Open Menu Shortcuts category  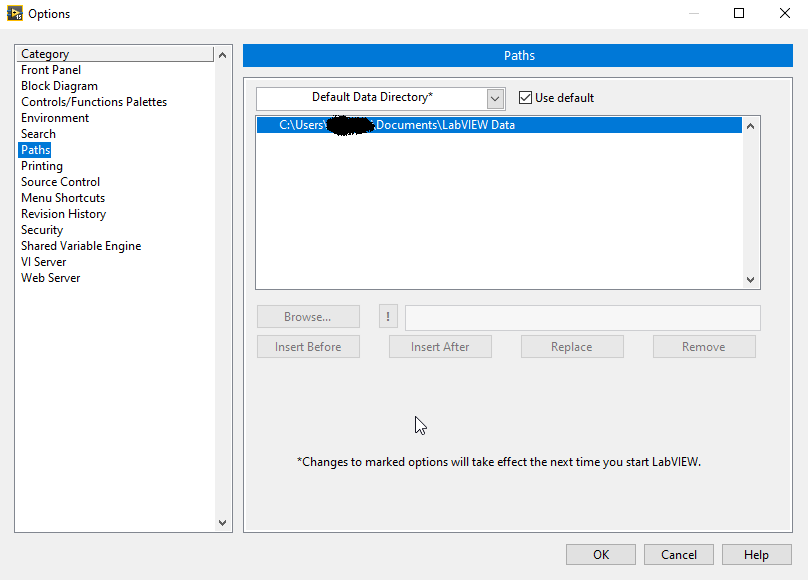tap(63, 198)
